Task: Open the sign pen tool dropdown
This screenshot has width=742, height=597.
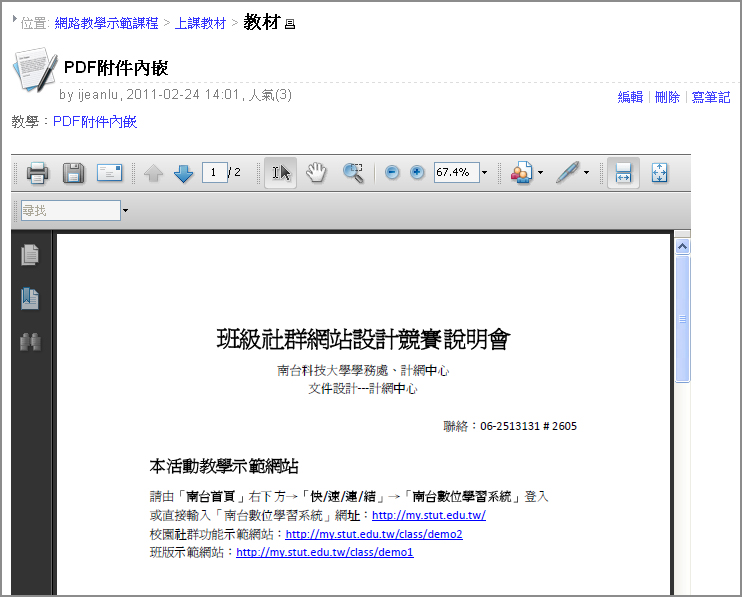Action: coord(586,173)
